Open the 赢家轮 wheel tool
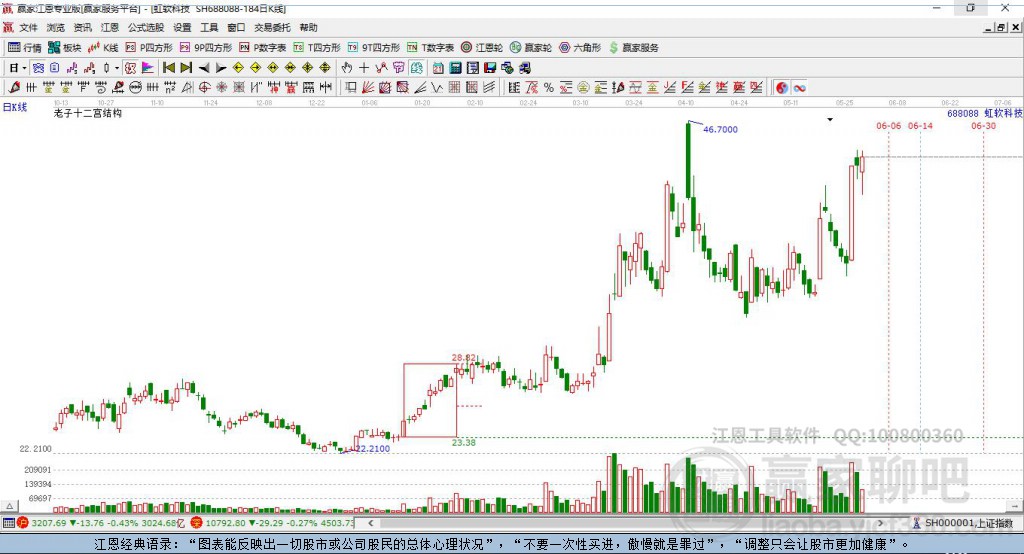This screenshot has width=1024, height=554. point(531,48)
